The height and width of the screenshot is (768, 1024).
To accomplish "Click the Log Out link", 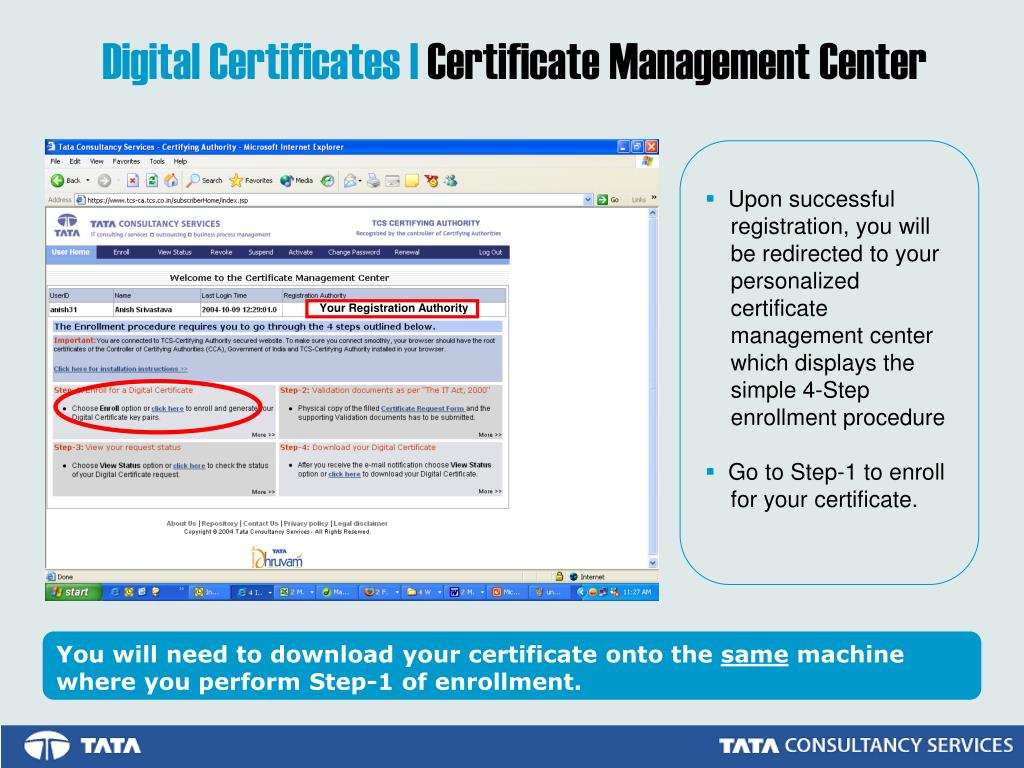I will pos(490,252).
